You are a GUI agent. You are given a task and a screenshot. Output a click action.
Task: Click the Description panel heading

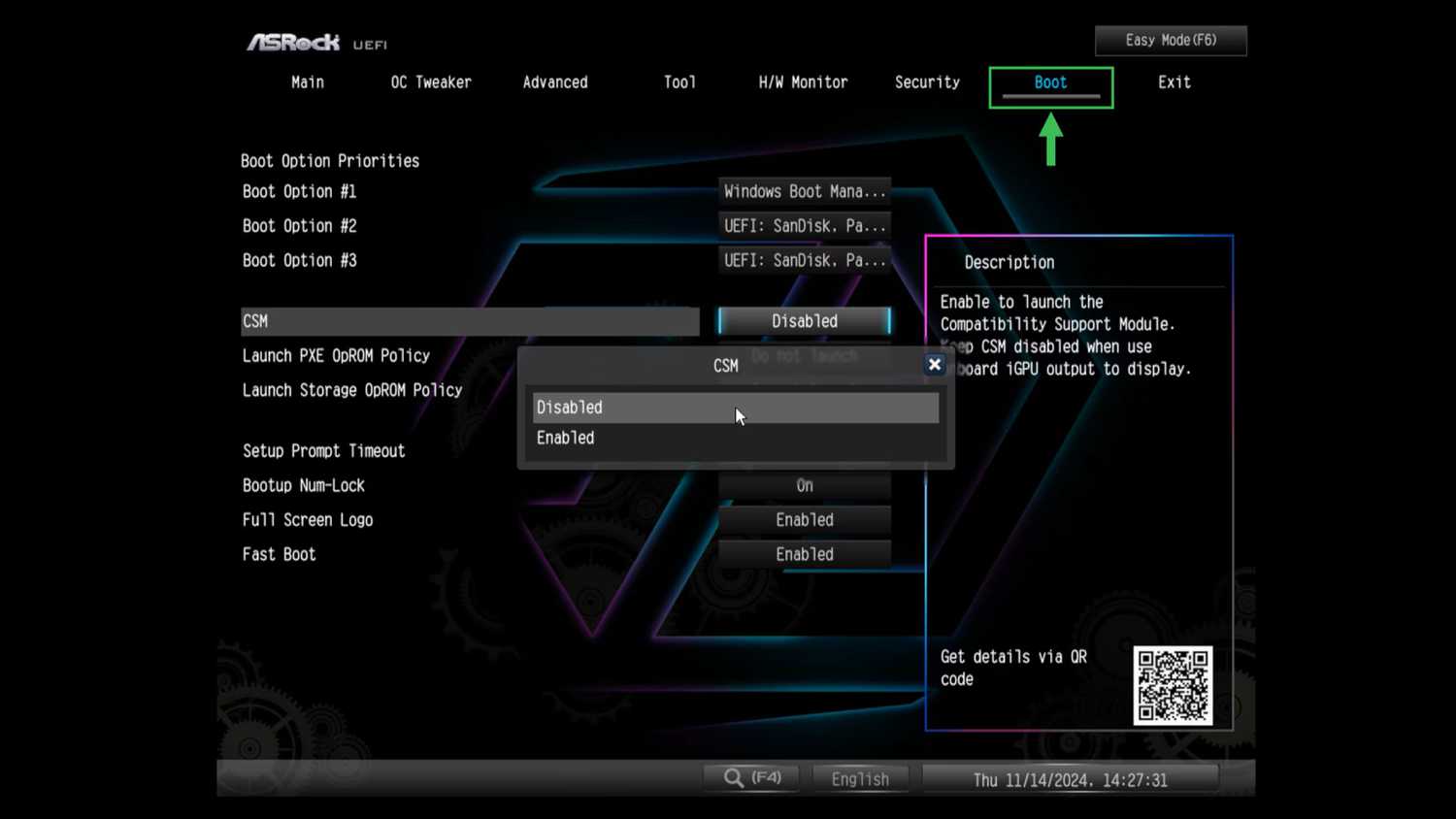click(1009, 262)
